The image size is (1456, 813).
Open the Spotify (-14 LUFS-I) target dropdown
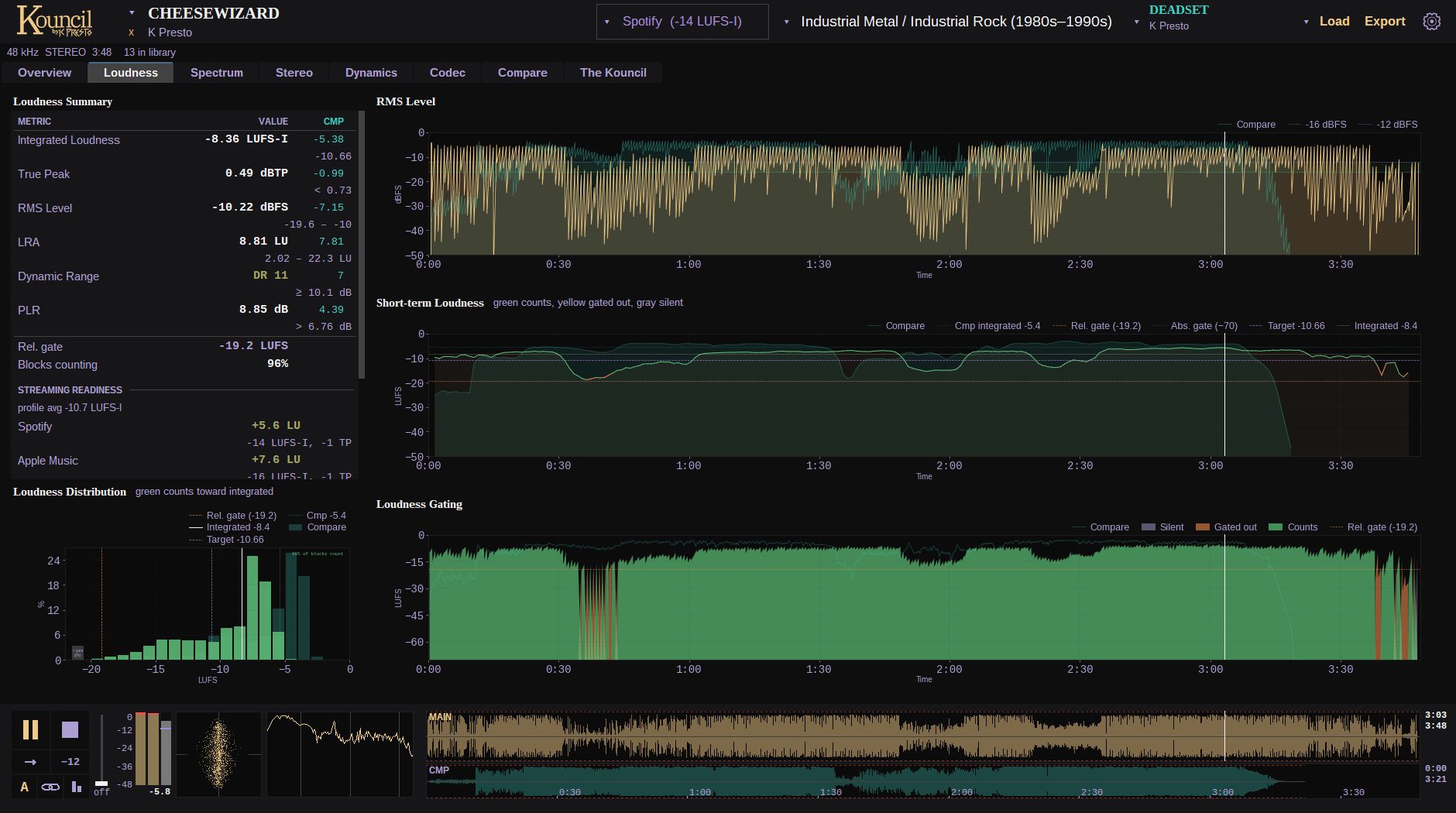pyautogui.click(x=682, y=22)
